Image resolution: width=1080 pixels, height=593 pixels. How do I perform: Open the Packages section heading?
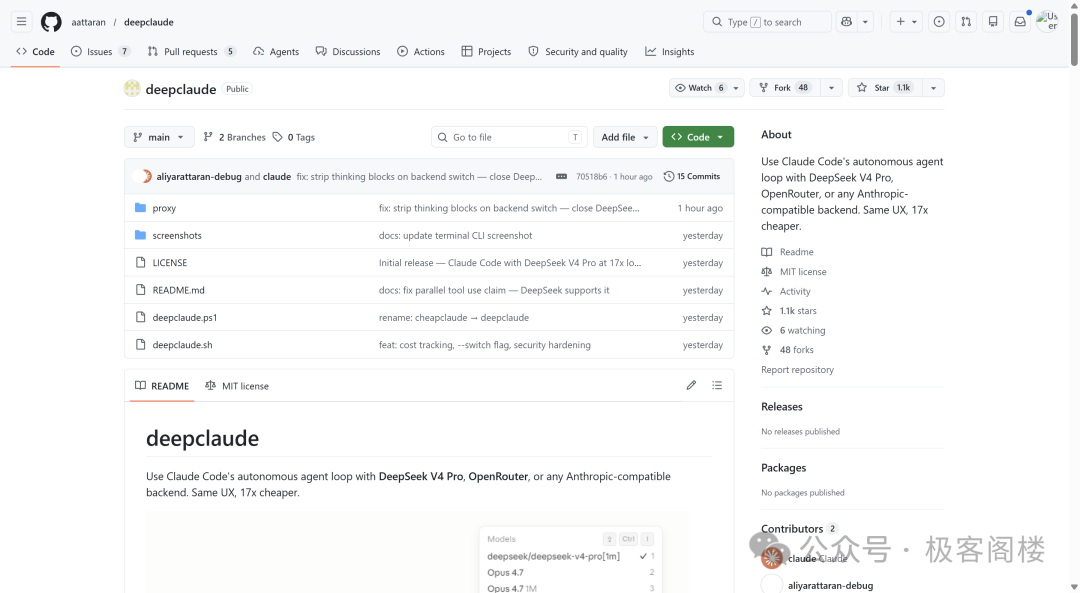(783, 468)
